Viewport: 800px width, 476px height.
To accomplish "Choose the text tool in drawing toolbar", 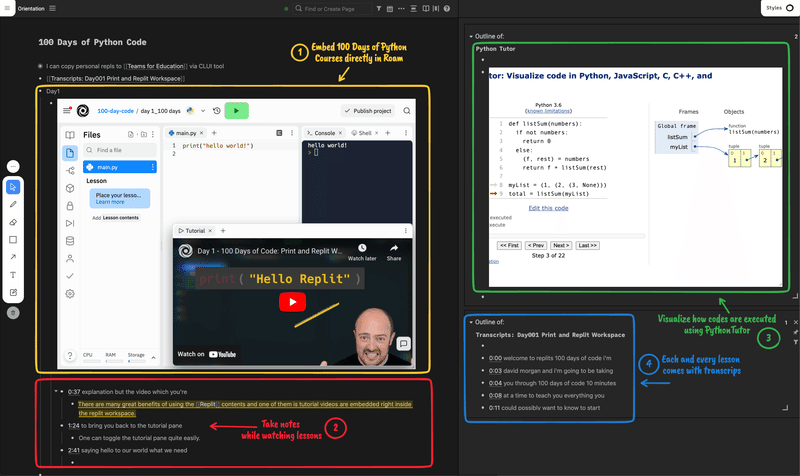I will coord(13,275).
